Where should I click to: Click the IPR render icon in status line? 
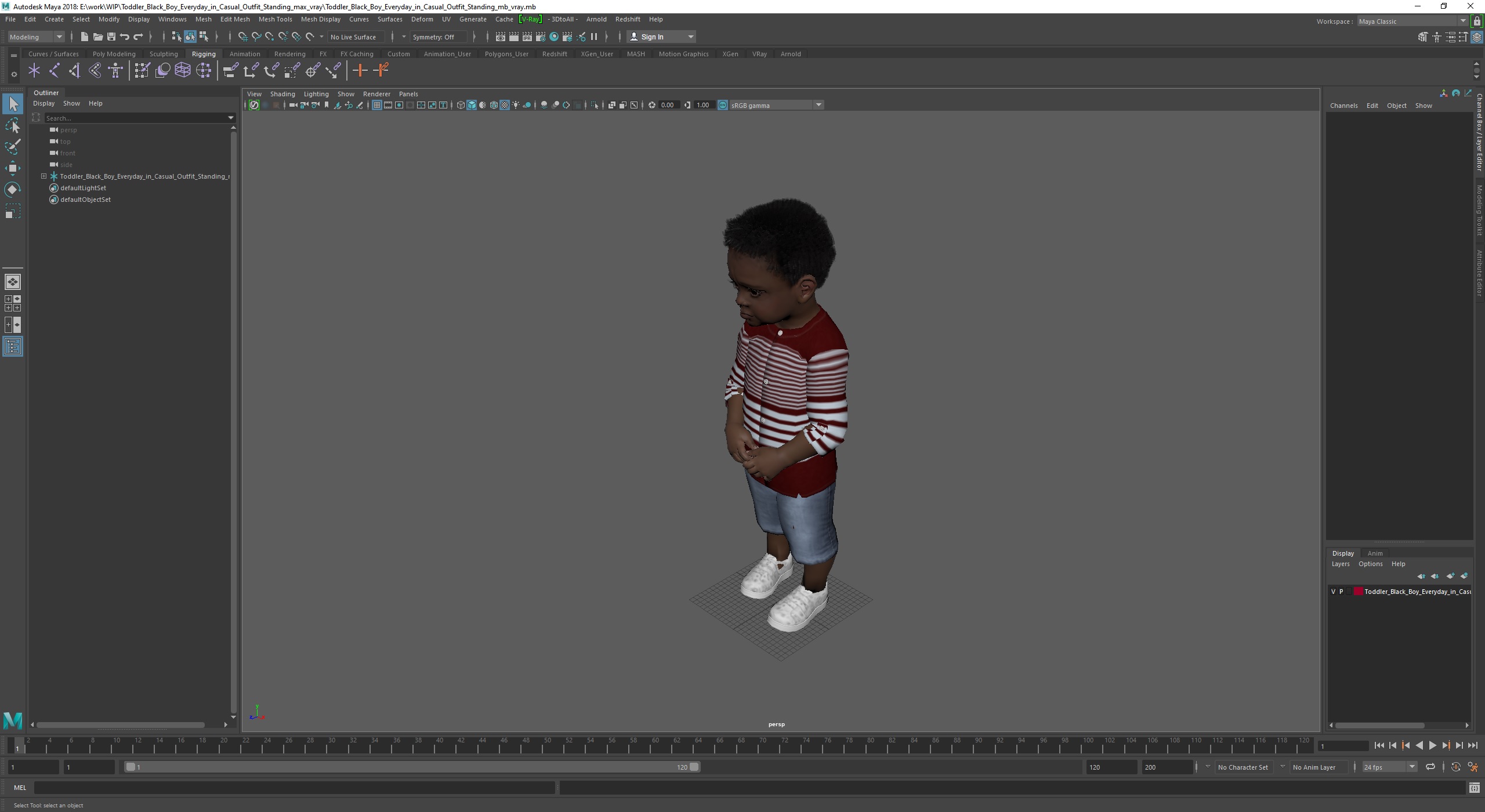[x=527, y=37]
